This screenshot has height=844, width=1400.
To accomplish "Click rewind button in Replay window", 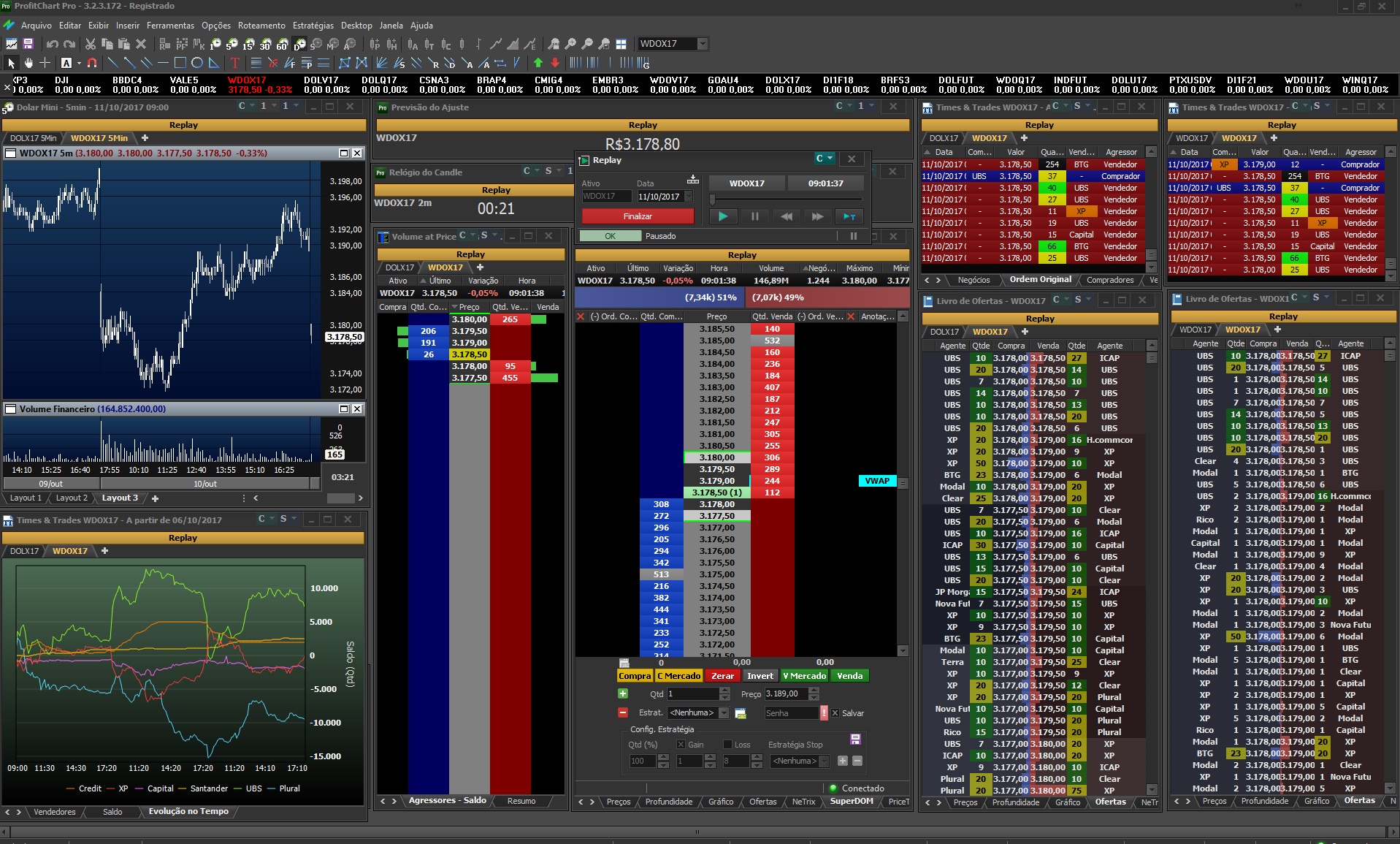I will 786,216.
